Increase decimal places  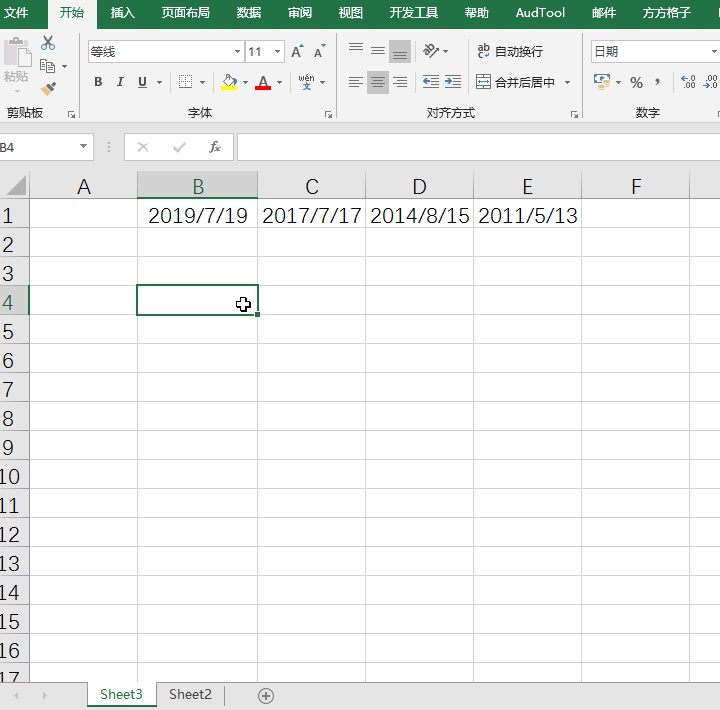688,82
